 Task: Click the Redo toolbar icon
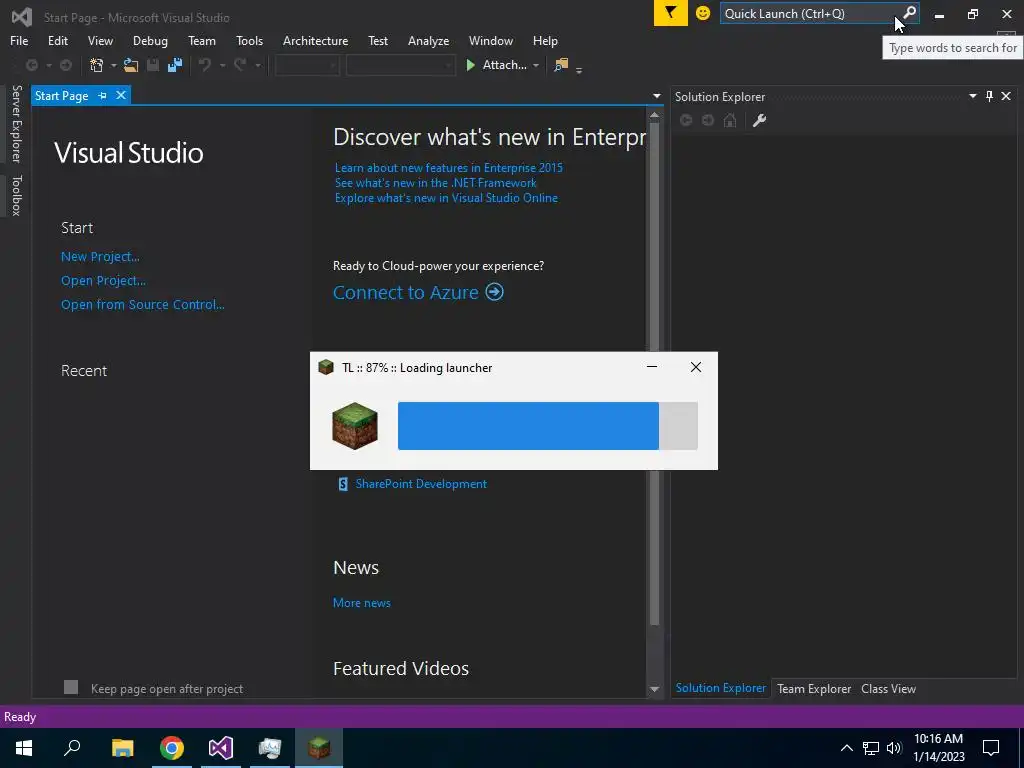(x=240, y=65)
